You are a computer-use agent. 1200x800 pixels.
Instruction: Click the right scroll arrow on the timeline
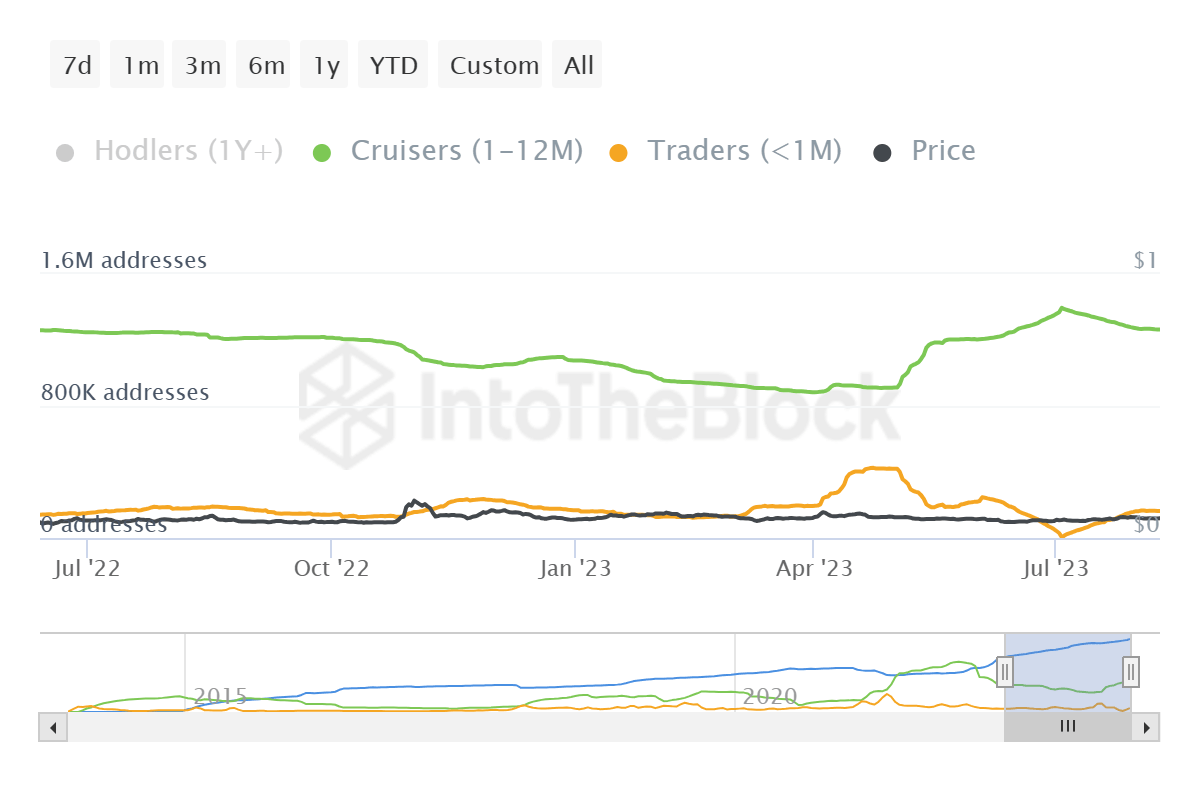[1148, 727]
